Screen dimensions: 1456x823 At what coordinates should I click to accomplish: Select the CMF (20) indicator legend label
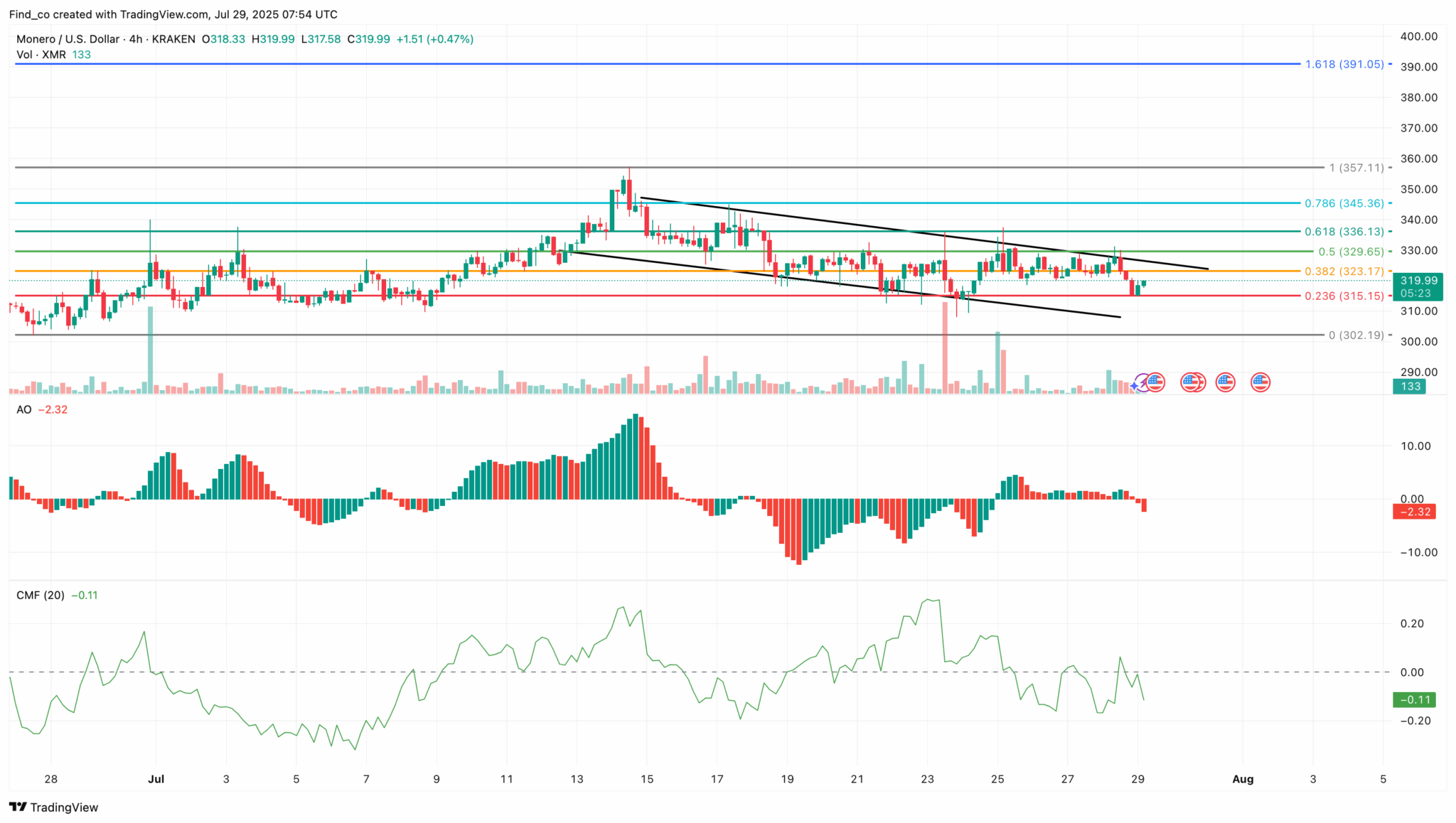(40, 595)
